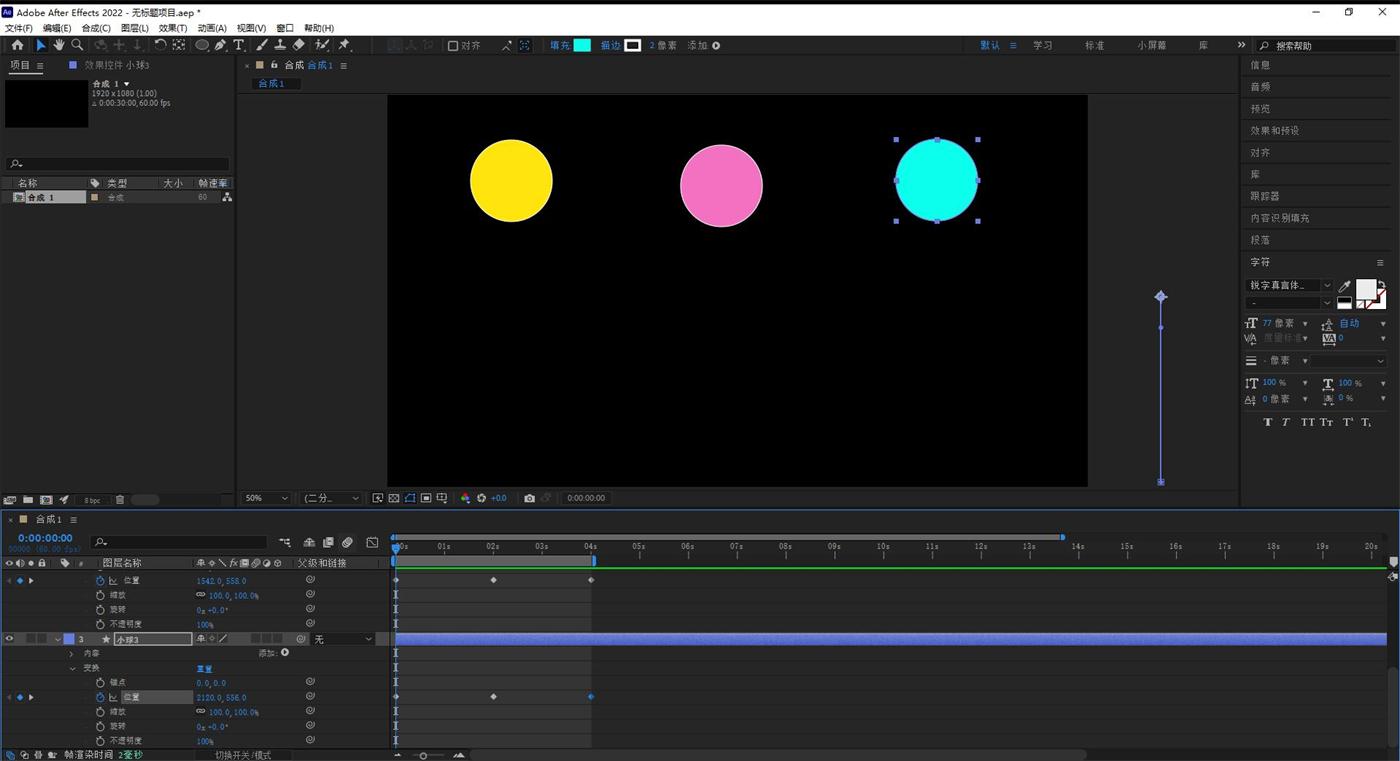Collapse layer 3 小球3 twirl arrow

(58, 639)
